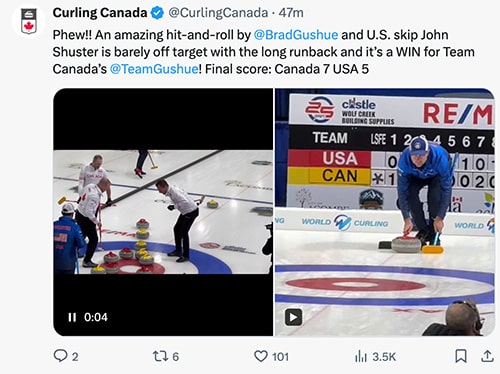This screenshot has width=500, height=374.
Task: Share post via upload arrow icon
Action: coord(487,356)
